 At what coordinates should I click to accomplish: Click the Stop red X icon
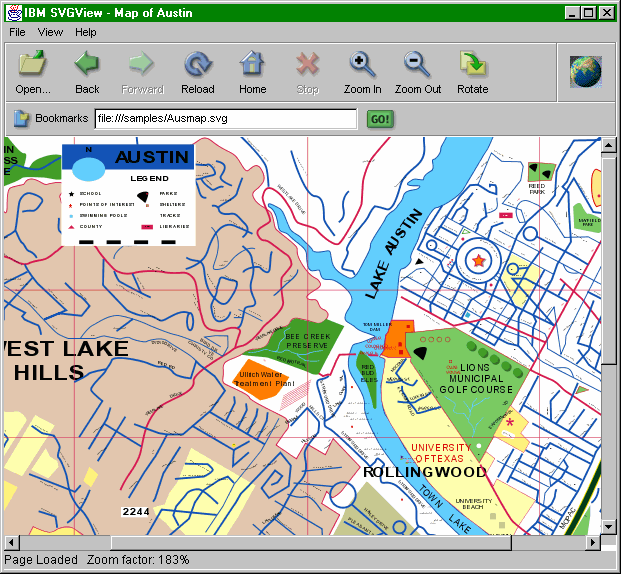click(x=307, y=64)
